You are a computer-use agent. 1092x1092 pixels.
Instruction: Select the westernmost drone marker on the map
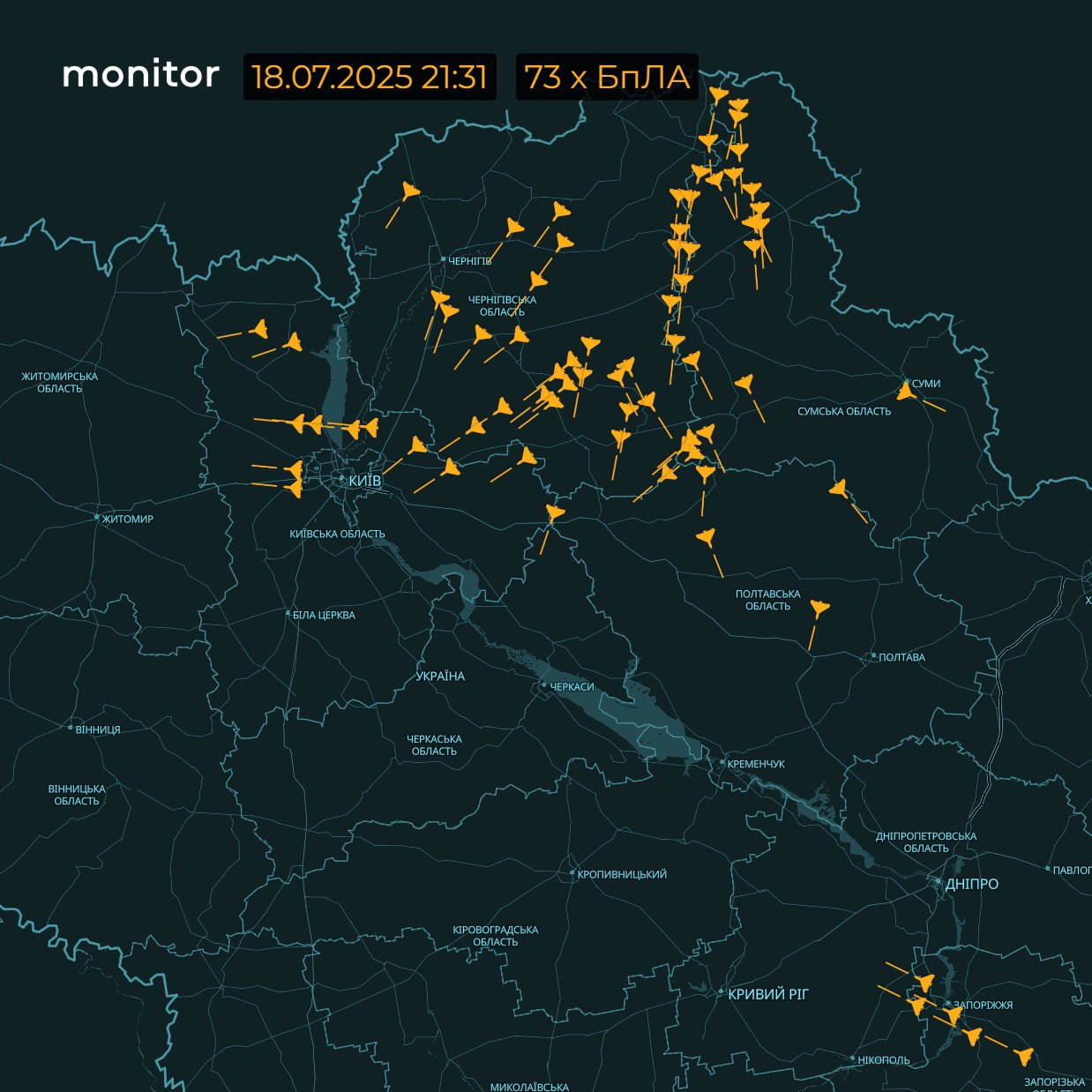pyautogui.click(x=258, y=330)
